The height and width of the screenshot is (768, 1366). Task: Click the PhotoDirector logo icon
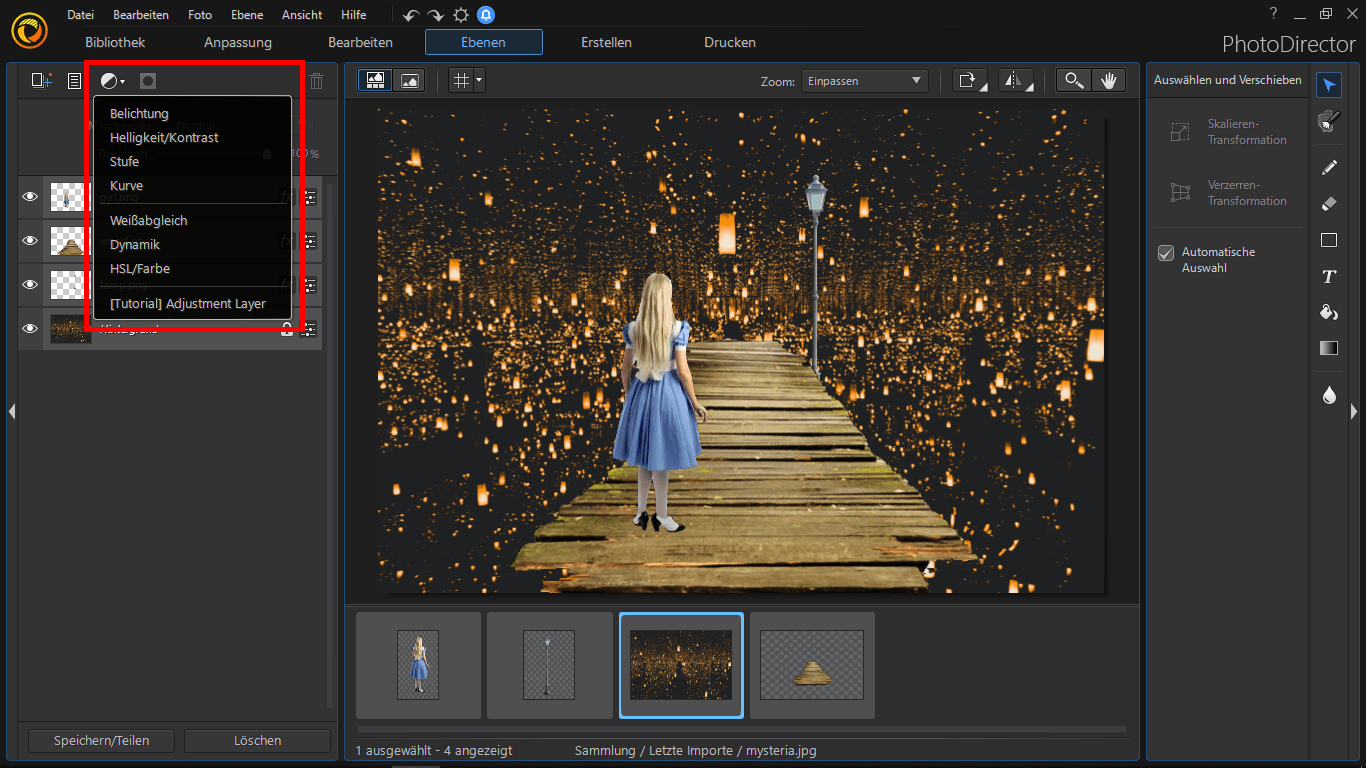click(29, 30)
